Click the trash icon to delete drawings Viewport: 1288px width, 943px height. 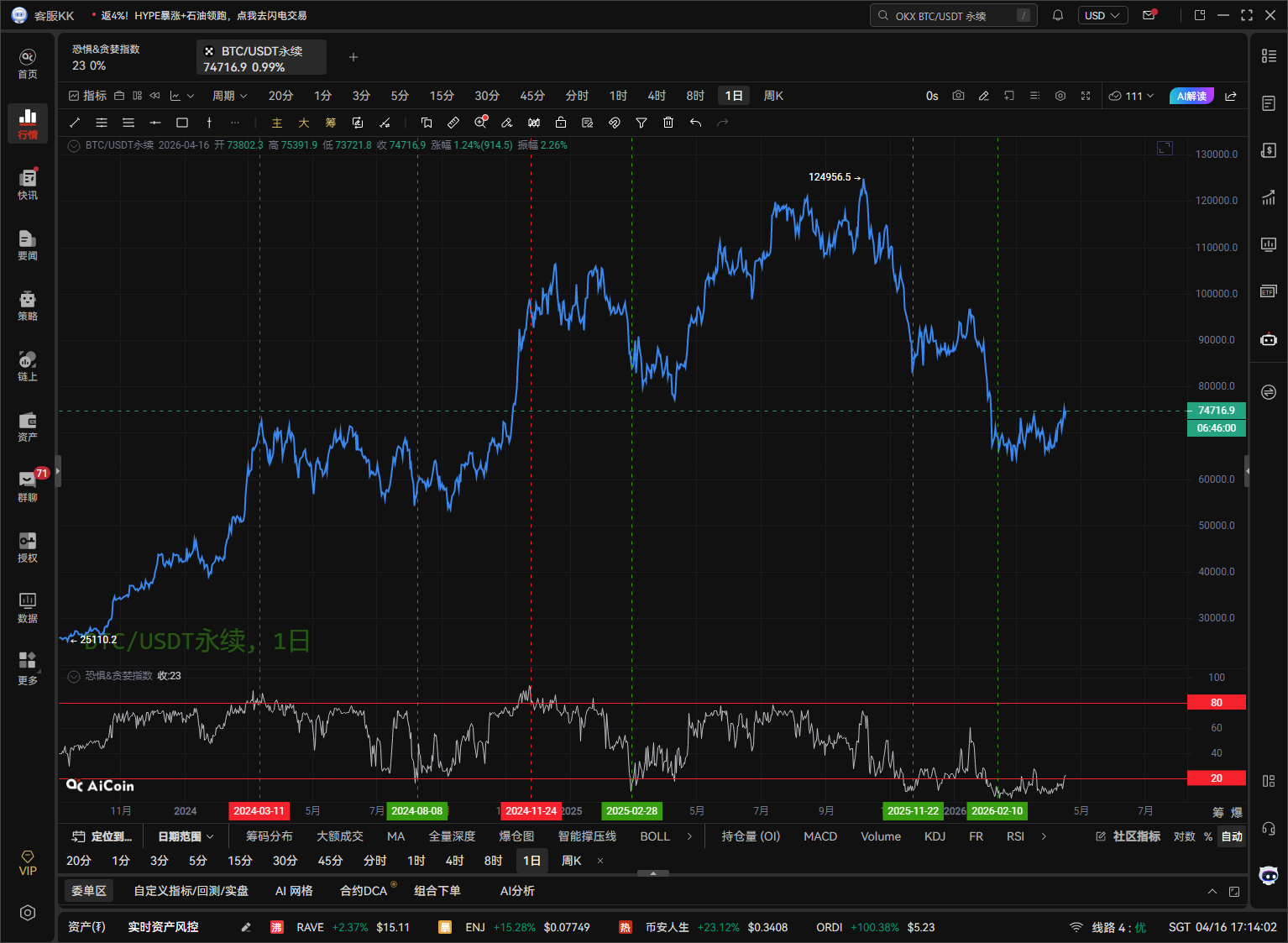(668, 123)
